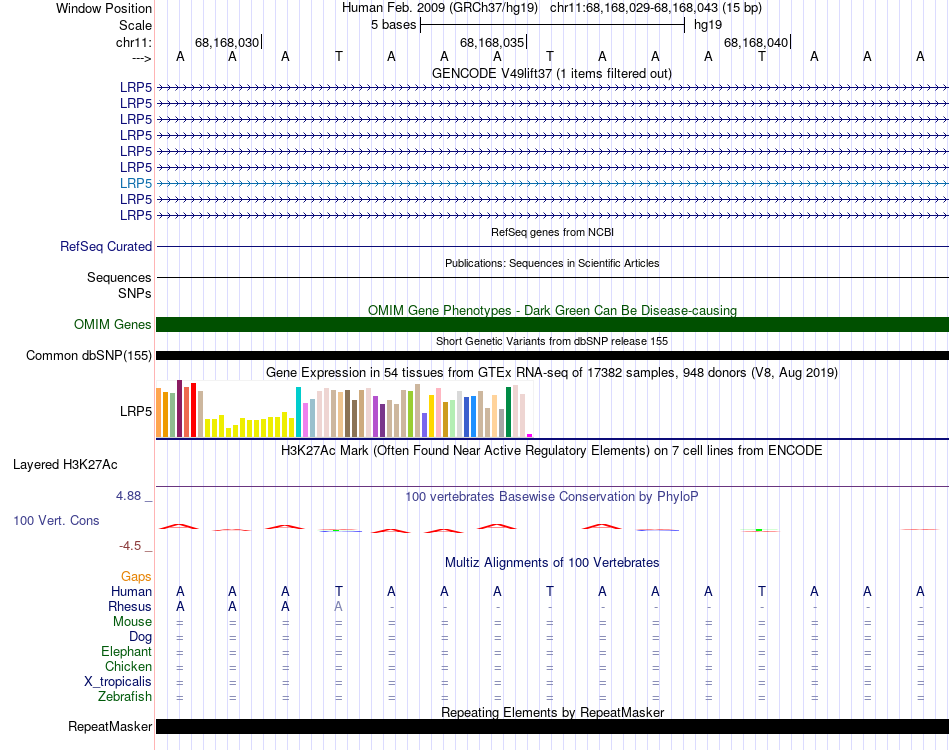
Task: Select the black Common dbSNP(155) track bar
Action: coord(552,355)
